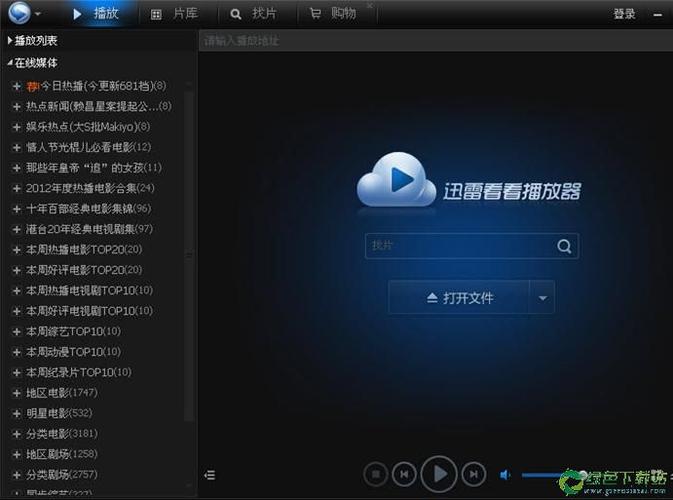This screenshot has height=500, width=673.
Task: Select the 2012年度热播电影合集(24) entry text
Action: pos(90,188)
